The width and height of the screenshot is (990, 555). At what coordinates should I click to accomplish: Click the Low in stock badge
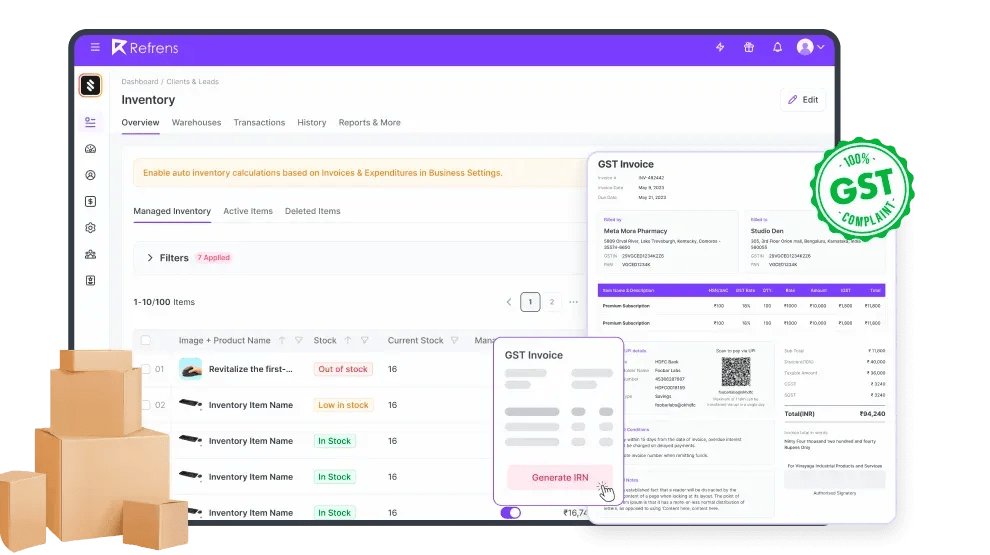(343, 405)
